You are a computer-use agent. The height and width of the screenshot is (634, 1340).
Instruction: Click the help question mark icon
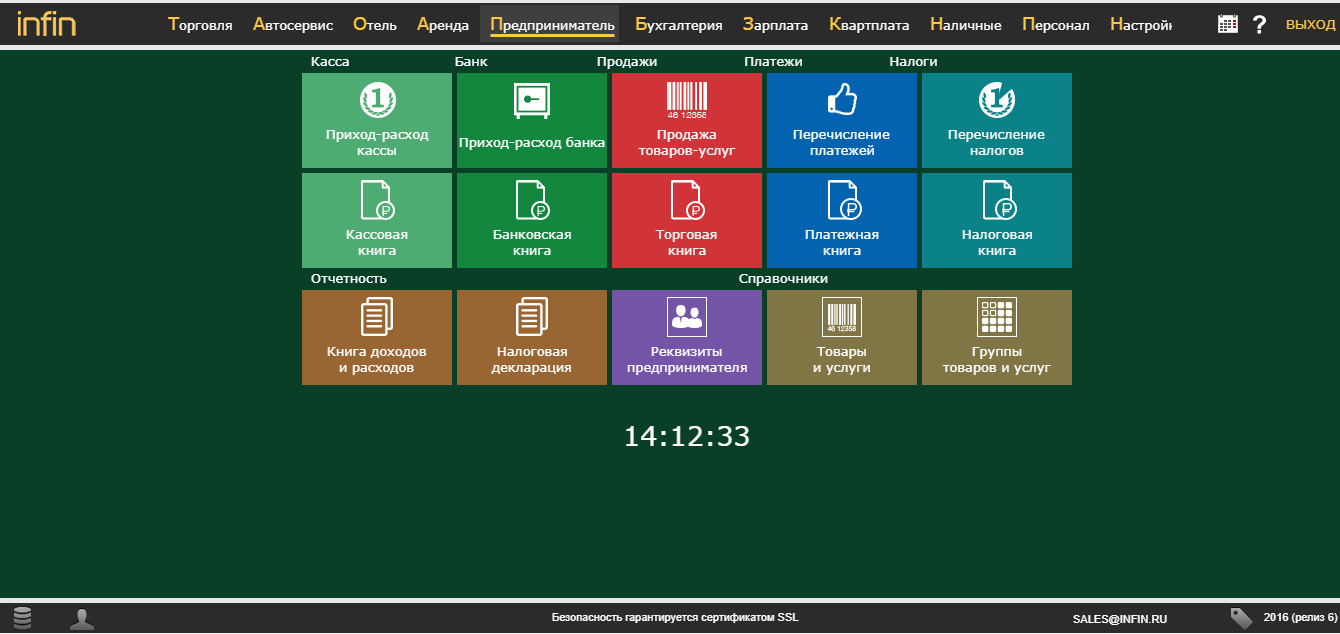(1259, 24)
